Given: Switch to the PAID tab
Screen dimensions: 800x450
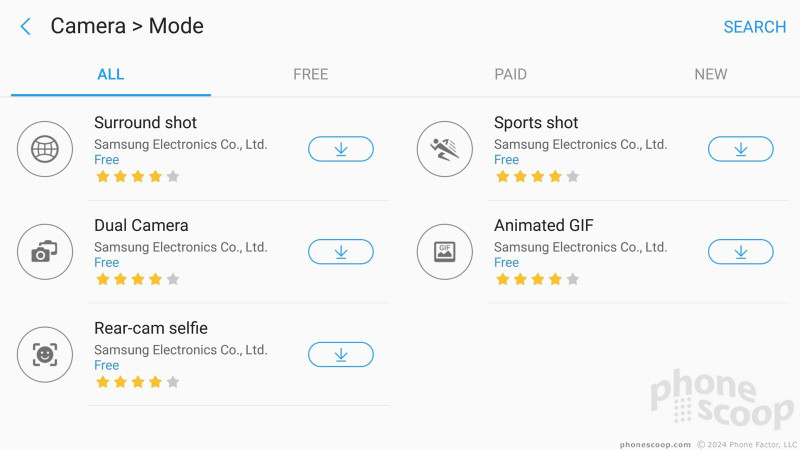Looking at the screenshot, I should pyautogui.click(x=510, y=74).
